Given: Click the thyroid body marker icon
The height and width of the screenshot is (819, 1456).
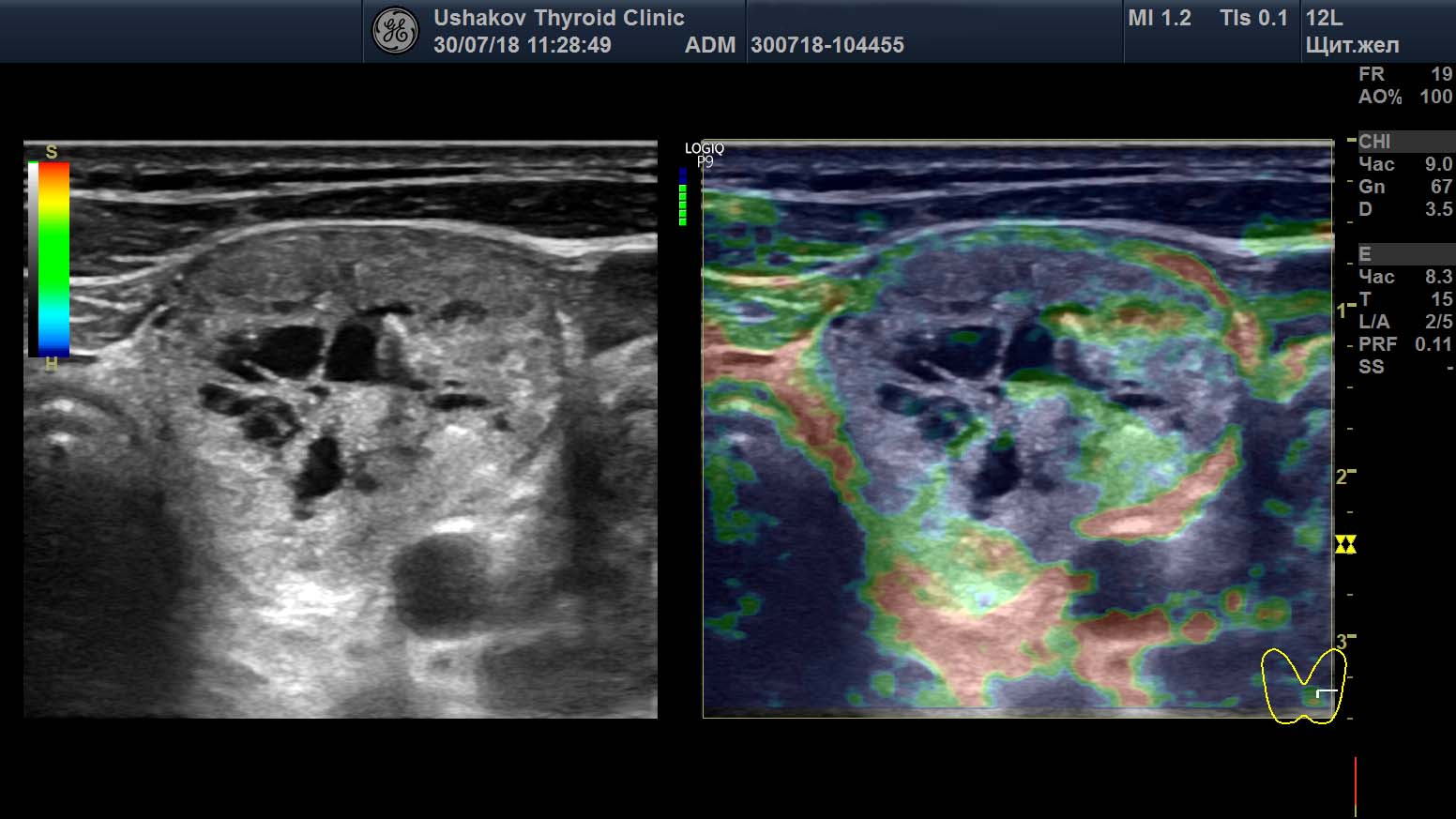Looking at the screenshot, I should (1303, 685).
